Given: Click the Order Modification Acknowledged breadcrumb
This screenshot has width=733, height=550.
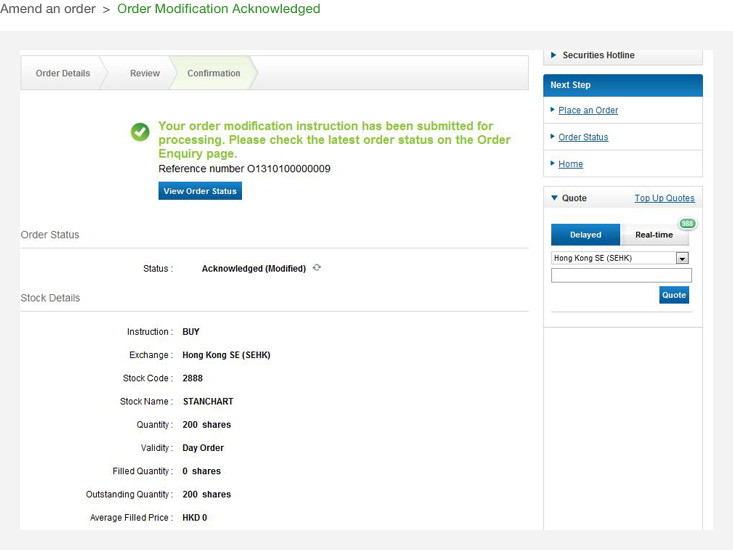Looking at the screenshot, I should coord(218,9).
